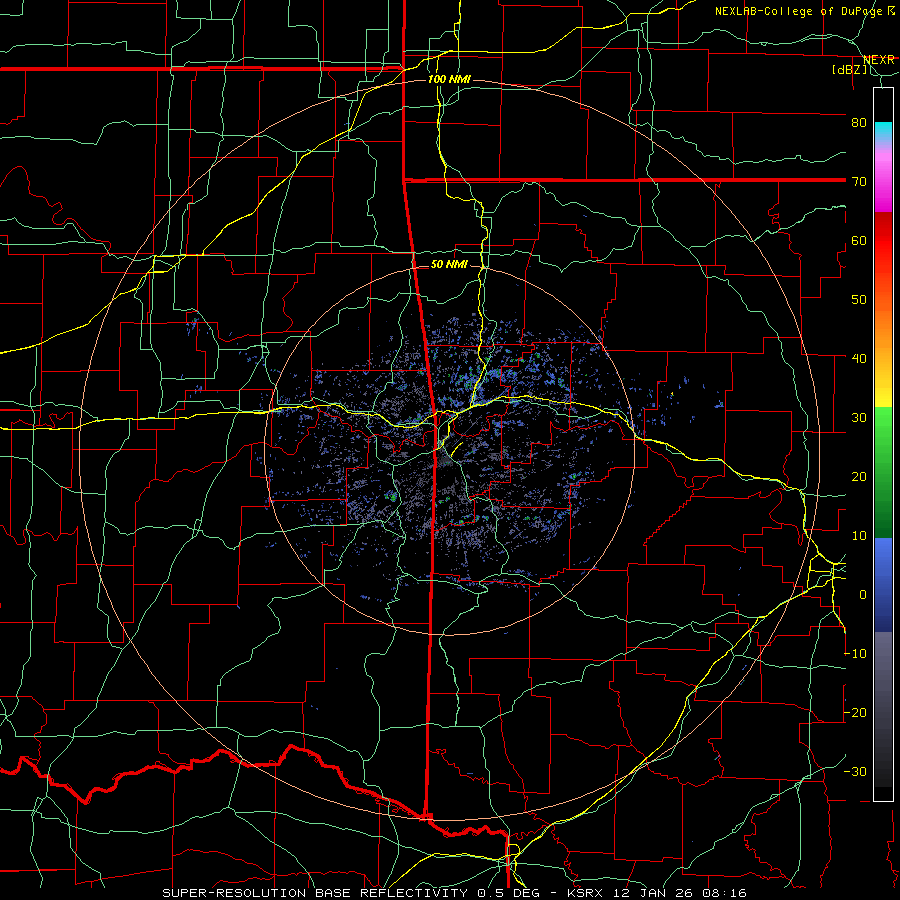Image resolution: width=900 pixels, height=900 pixels.
Task: Click the -10 value on the dBZ scale
Action: (855, 654)
